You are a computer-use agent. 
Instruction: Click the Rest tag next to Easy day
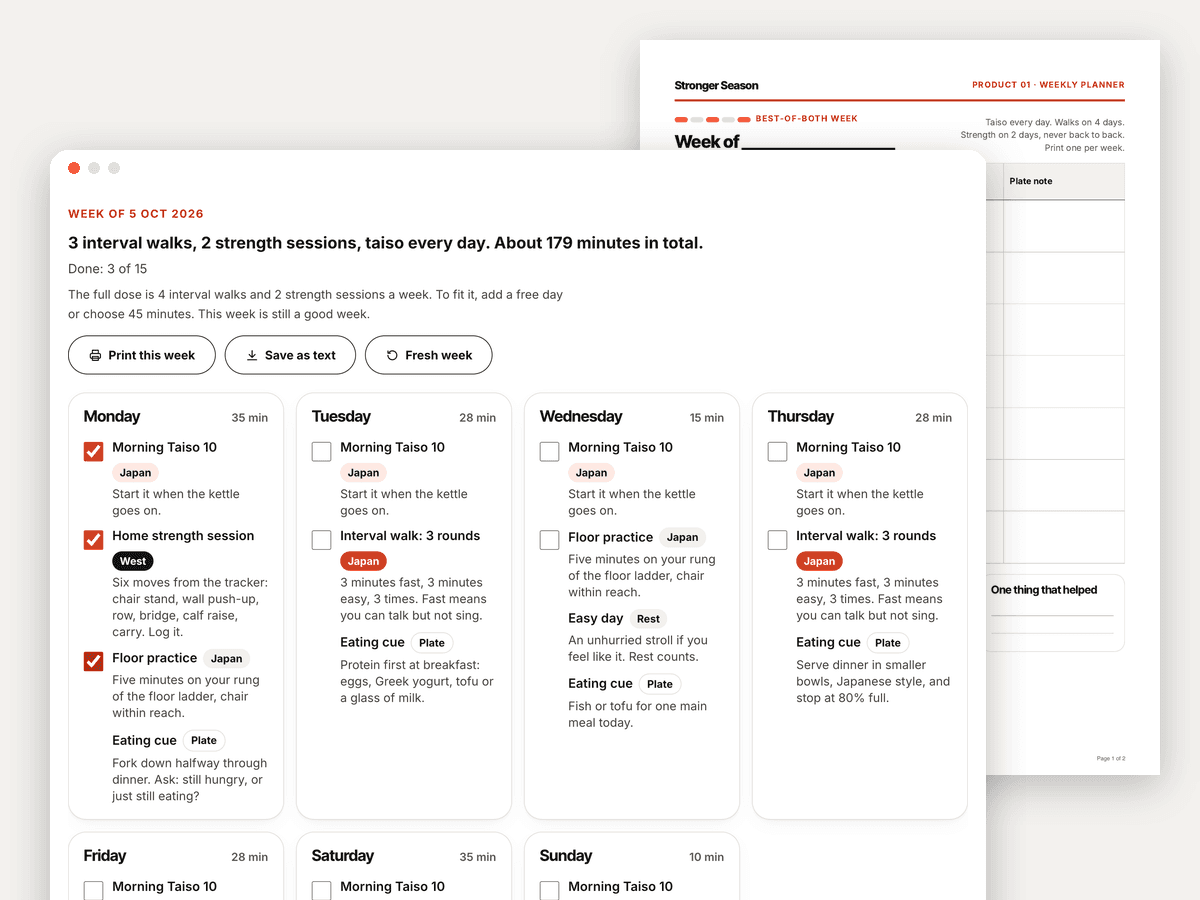648,619
